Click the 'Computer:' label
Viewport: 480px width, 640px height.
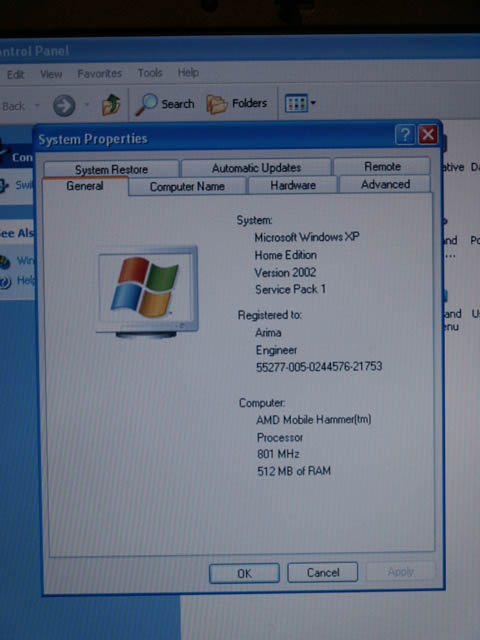click(262, 403)
